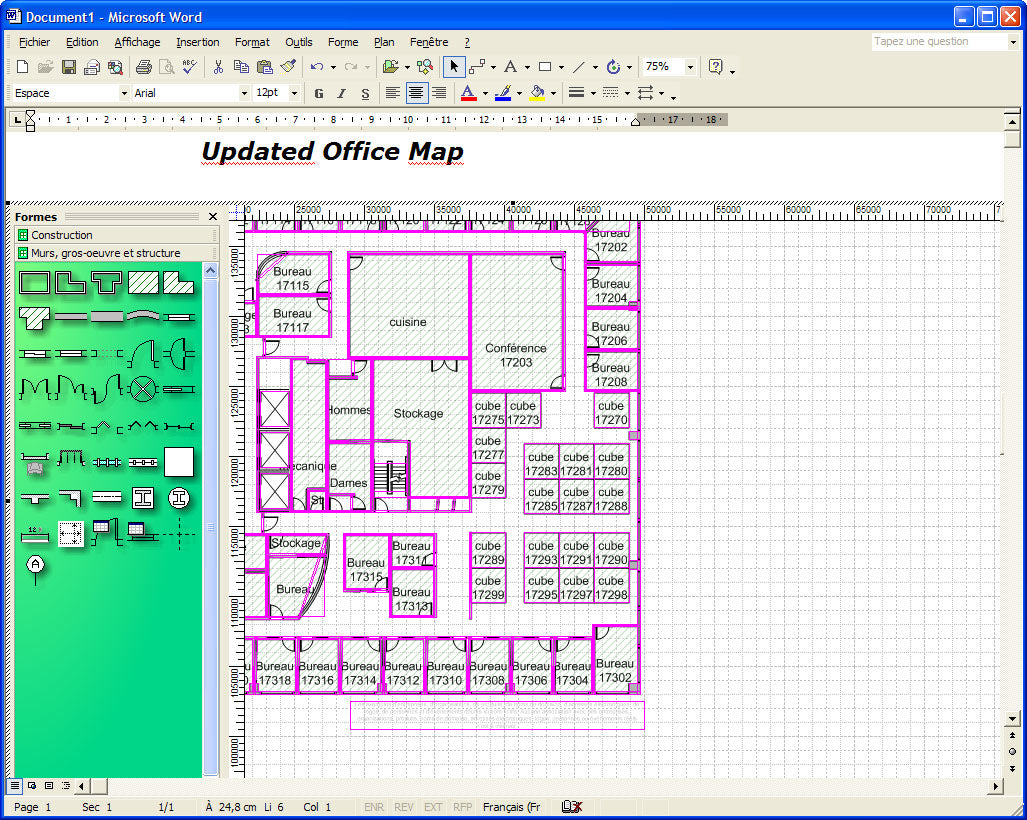
Task: Click the Format Painter brush
Action: 288,67
